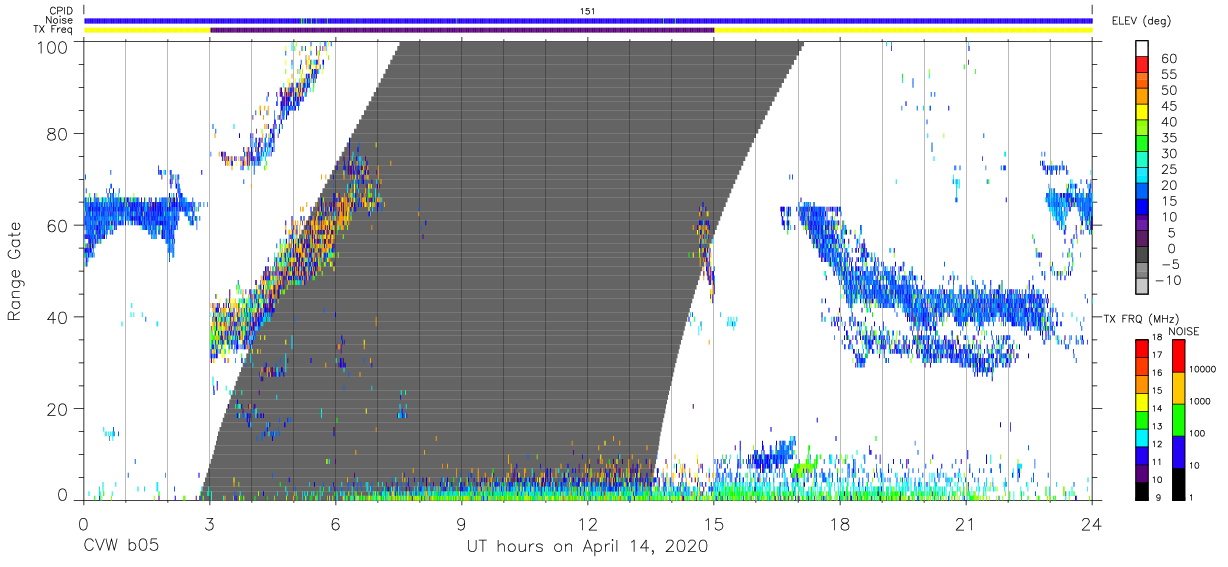
Task: Click the NOISE legend title
Action: [x=1186, y=332]
